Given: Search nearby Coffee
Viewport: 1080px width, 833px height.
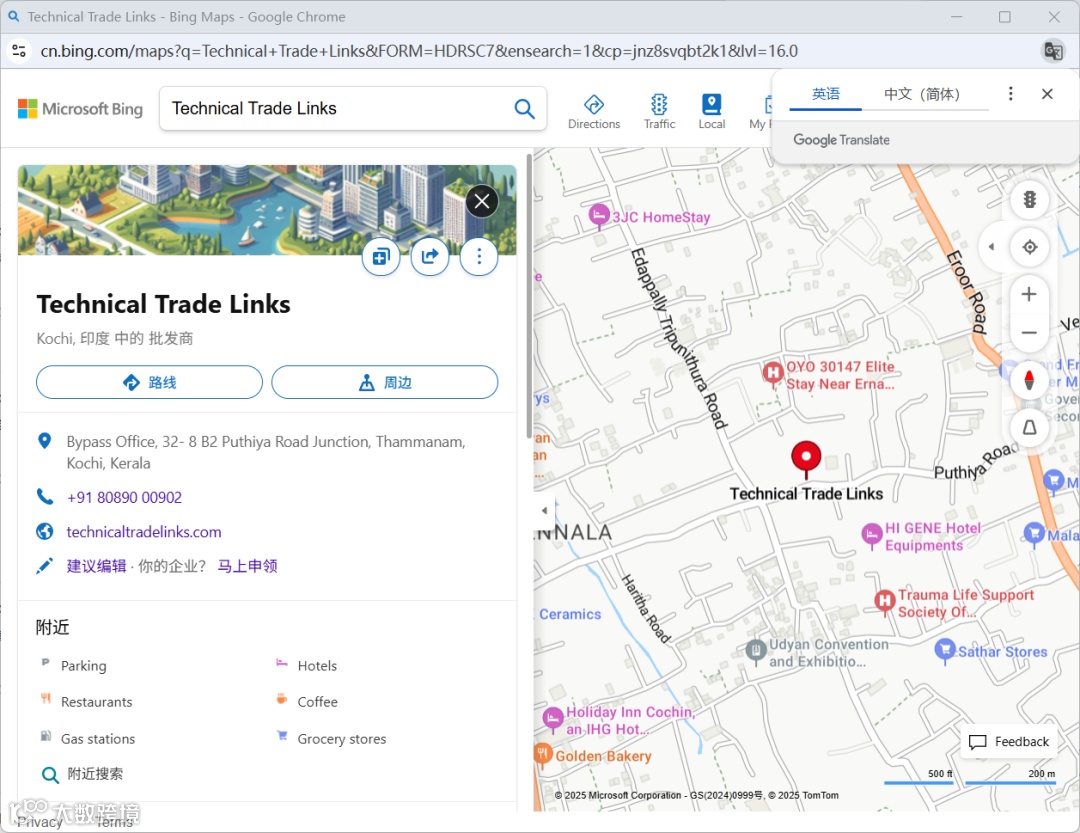Looking at the screenshot, I should pyautogui.click(x=317, y=702).
